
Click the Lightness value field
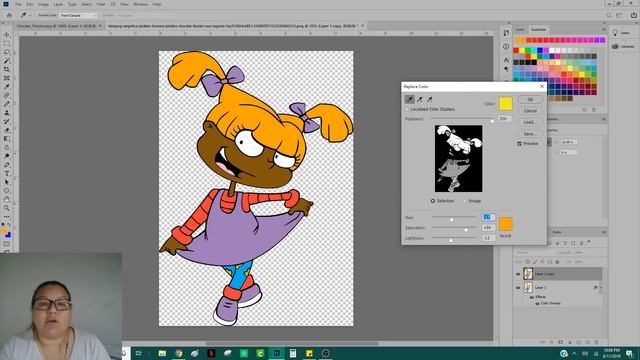tap(488, 238)
